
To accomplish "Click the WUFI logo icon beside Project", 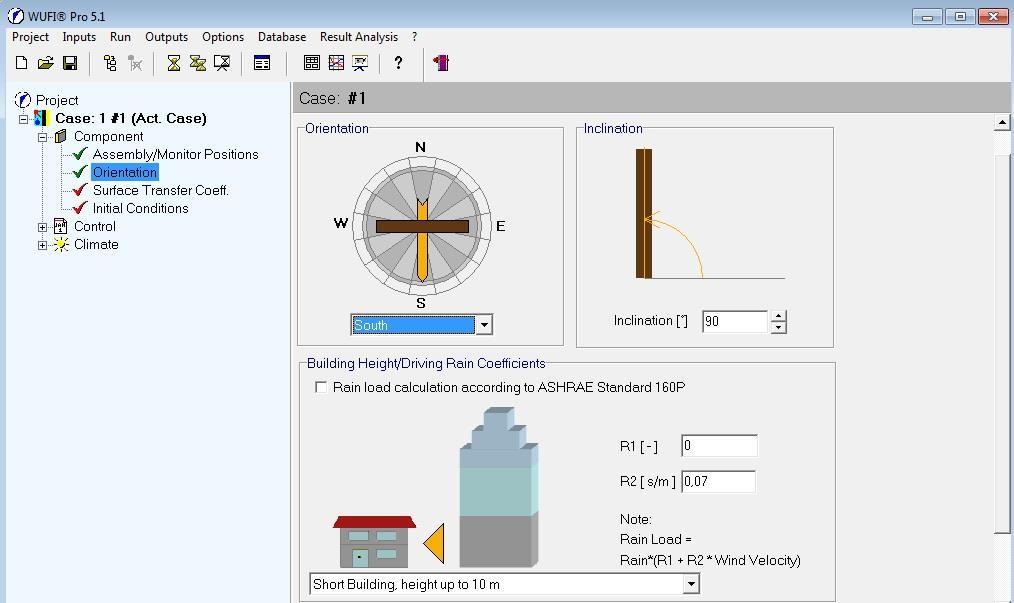I will pos(23,100).
